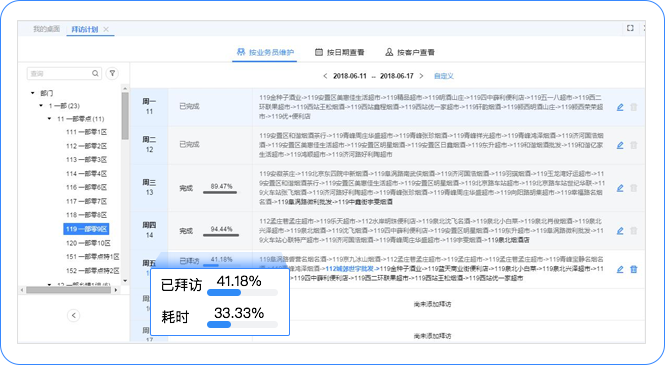The image size is (665, 365).
Task: Delete the 周三 13 visit plan
Action: (634, 188)
